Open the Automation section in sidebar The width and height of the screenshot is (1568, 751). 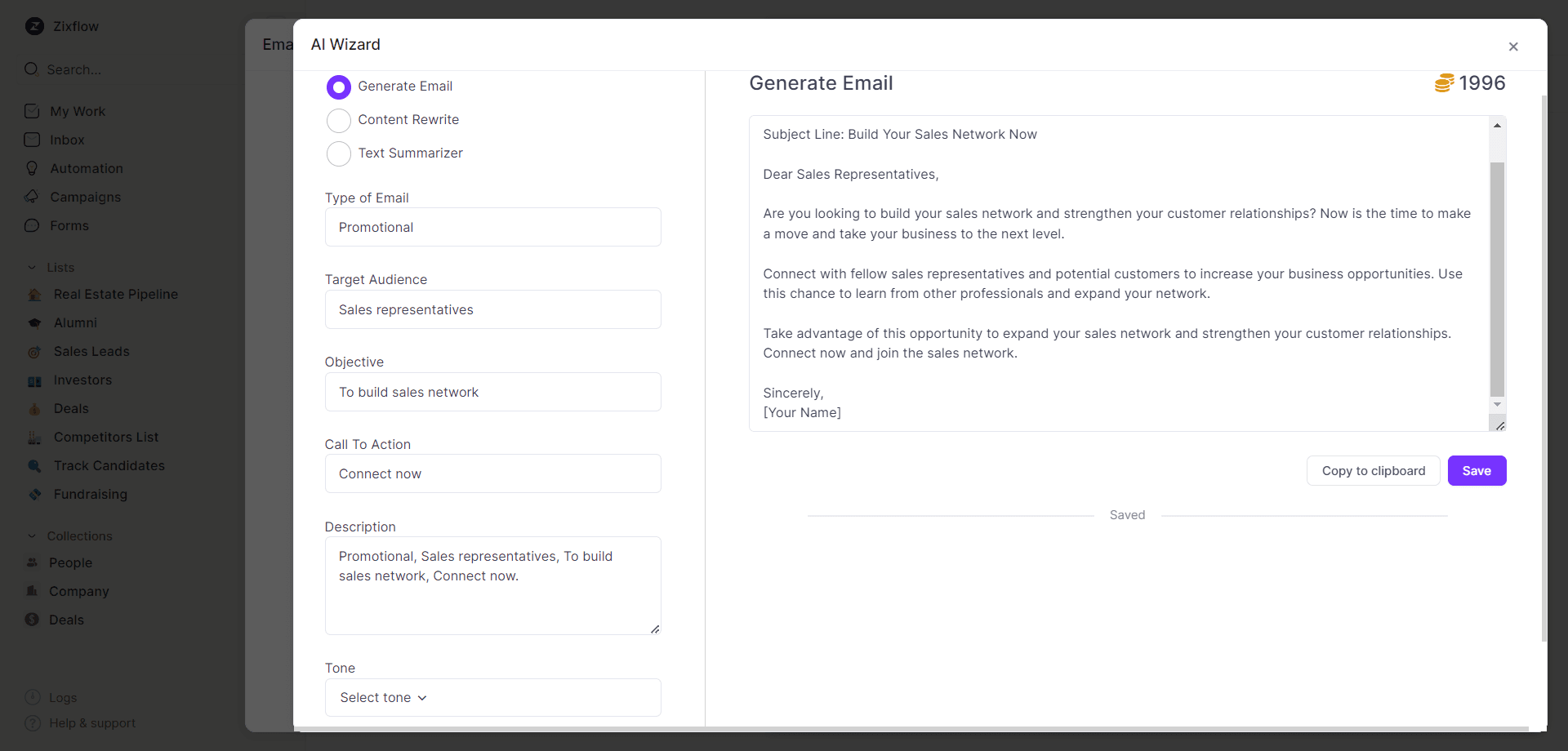(87, 168)
